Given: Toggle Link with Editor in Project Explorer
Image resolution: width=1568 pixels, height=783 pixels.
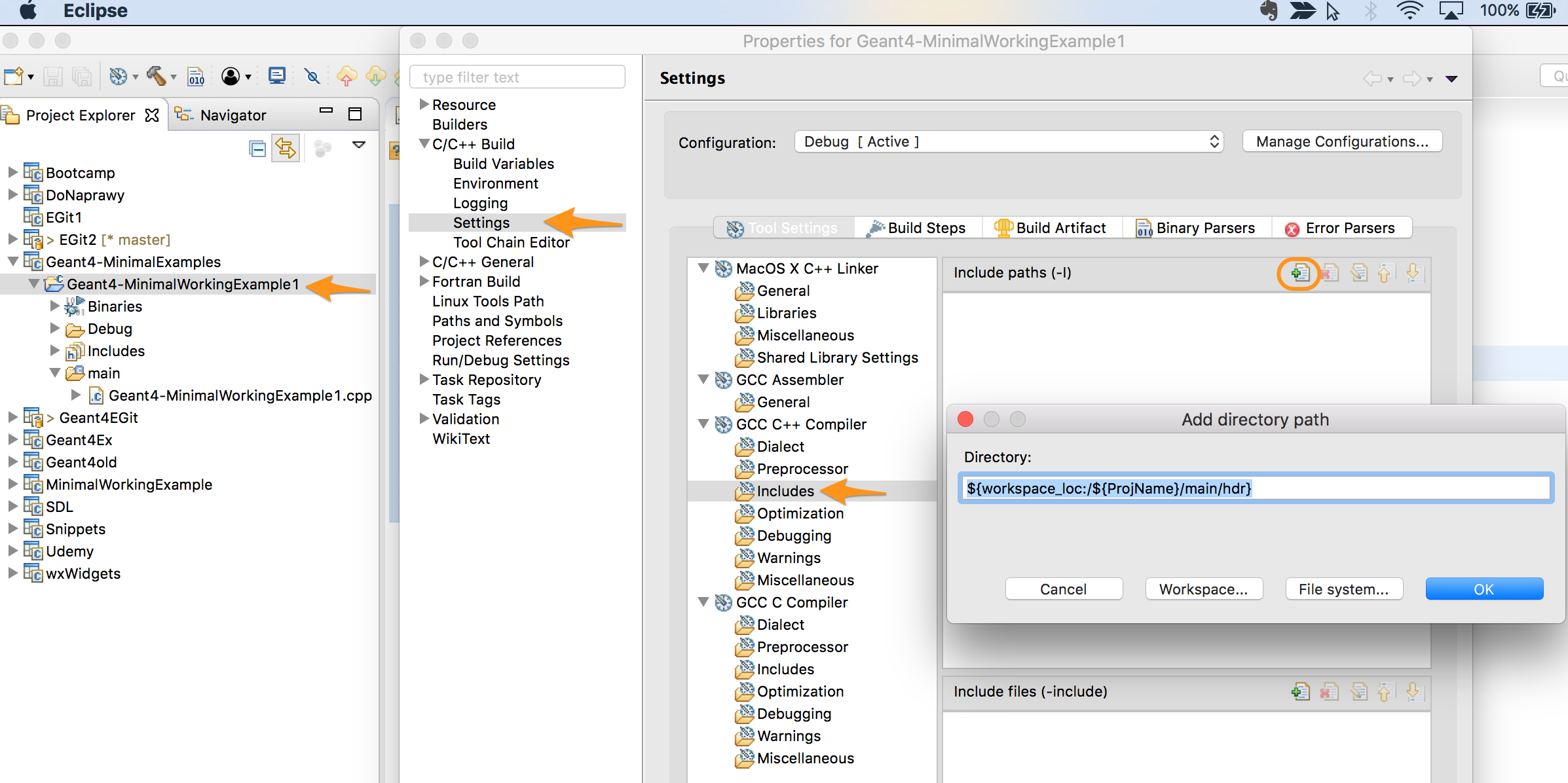Looking at the screenshot, I should pos(286,148).
